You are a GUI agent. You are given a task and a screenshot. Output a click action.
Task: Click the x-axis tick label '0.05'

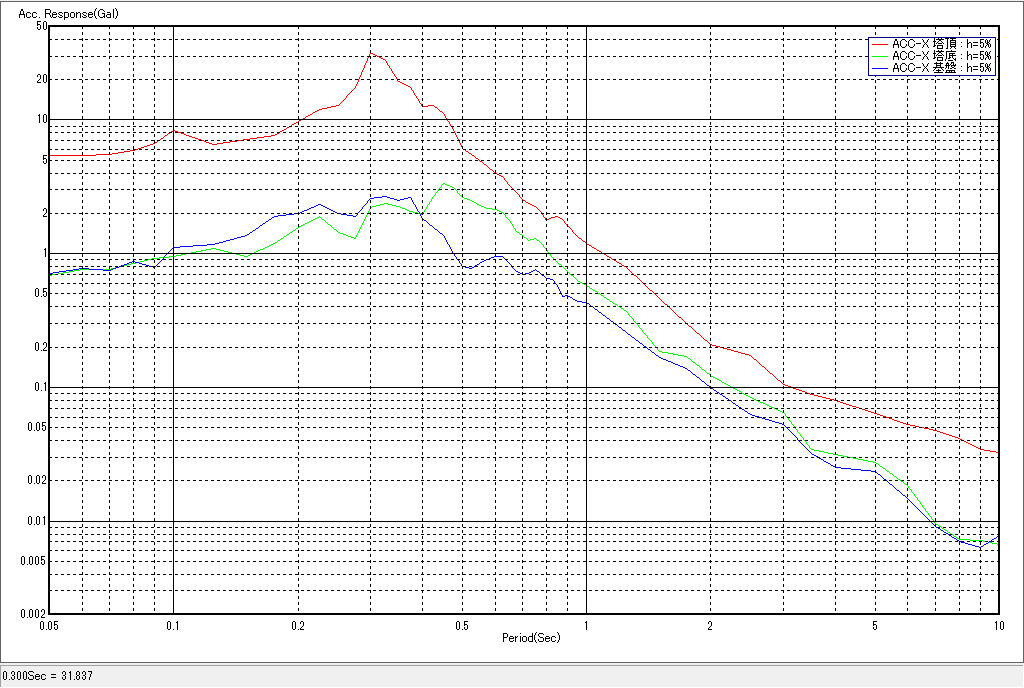point(48,625)
